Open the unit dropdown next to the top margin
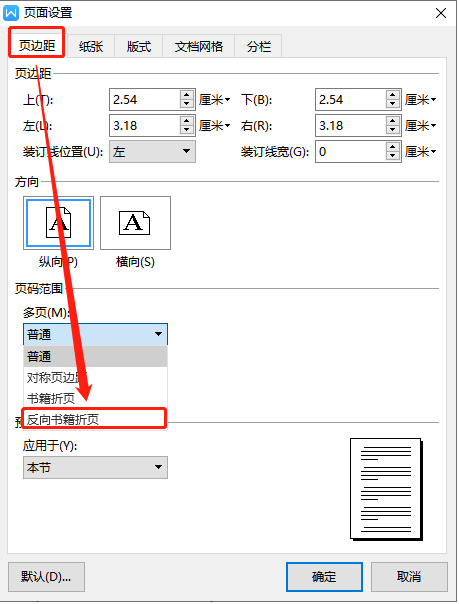459x604 pixels. 214,100
